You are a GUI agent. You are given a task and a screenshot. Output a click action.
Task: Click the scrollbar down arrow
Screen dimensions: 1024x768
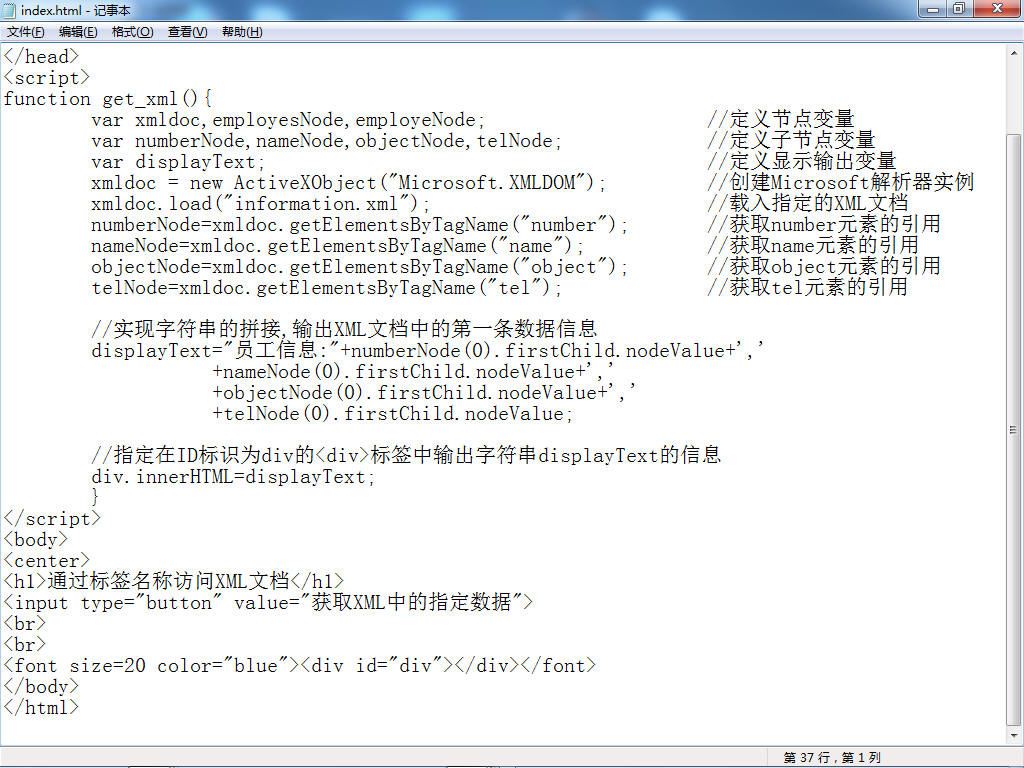[1014, 735]
